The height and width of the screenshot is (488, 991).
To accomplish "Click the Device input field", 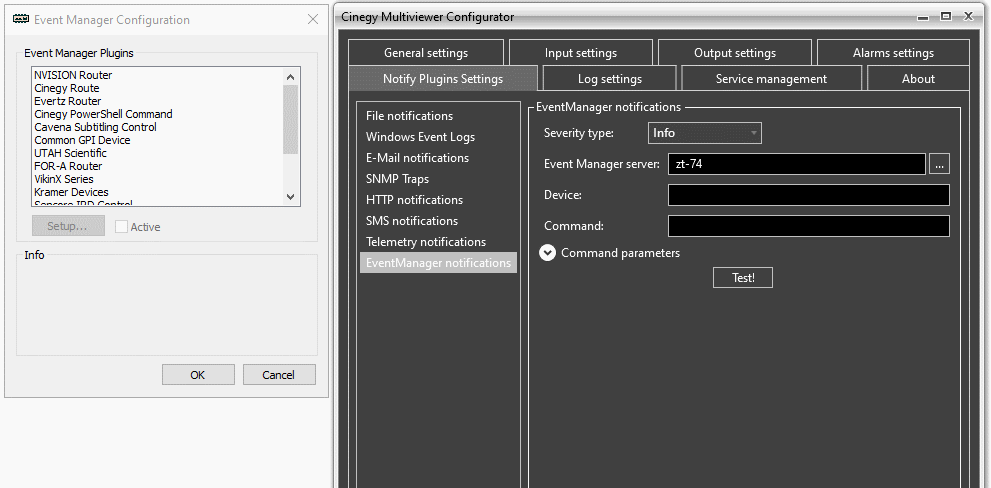I will coord(808,195).
